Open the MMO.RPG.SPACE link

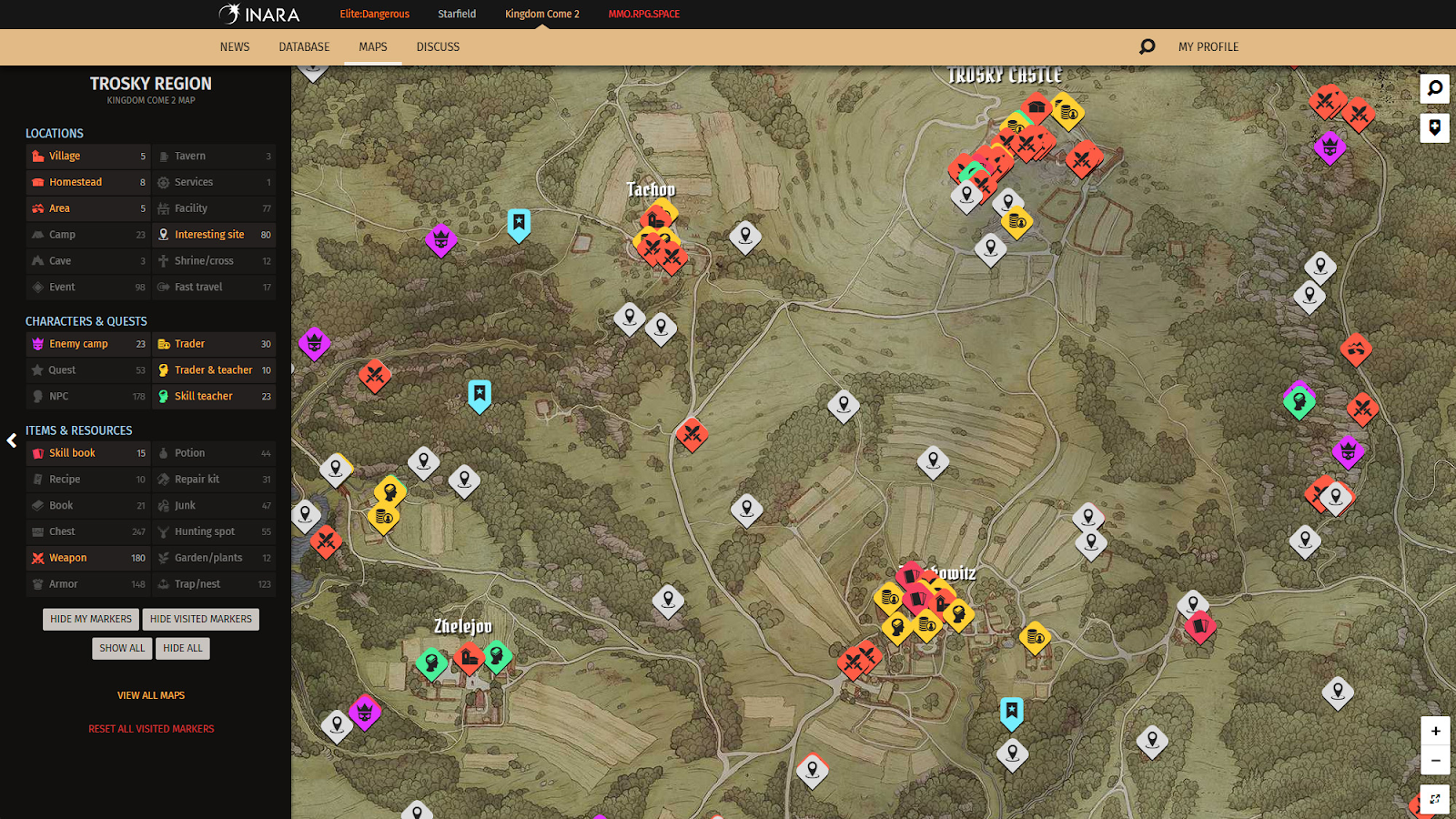(644, 14)
